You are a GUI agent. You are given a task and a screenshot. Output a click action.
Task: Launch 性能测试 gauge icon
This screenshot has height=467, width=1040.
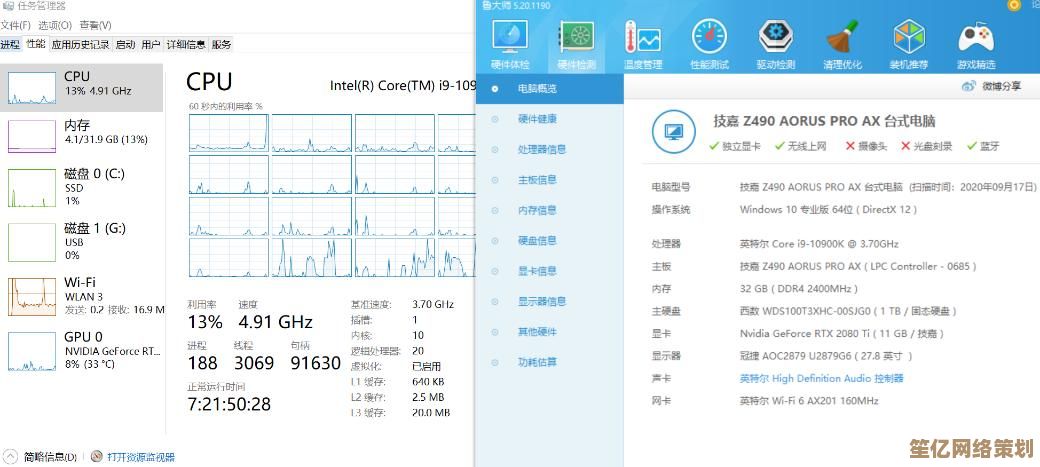click(709, 38)
